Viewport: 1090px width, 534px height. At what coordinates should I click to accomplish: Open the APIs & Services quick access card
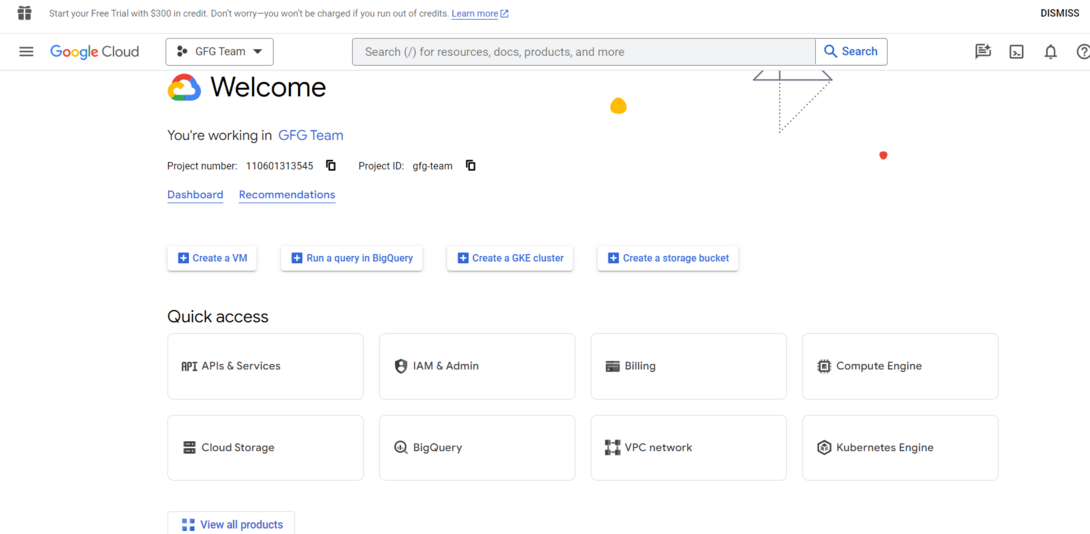[266, 366]
